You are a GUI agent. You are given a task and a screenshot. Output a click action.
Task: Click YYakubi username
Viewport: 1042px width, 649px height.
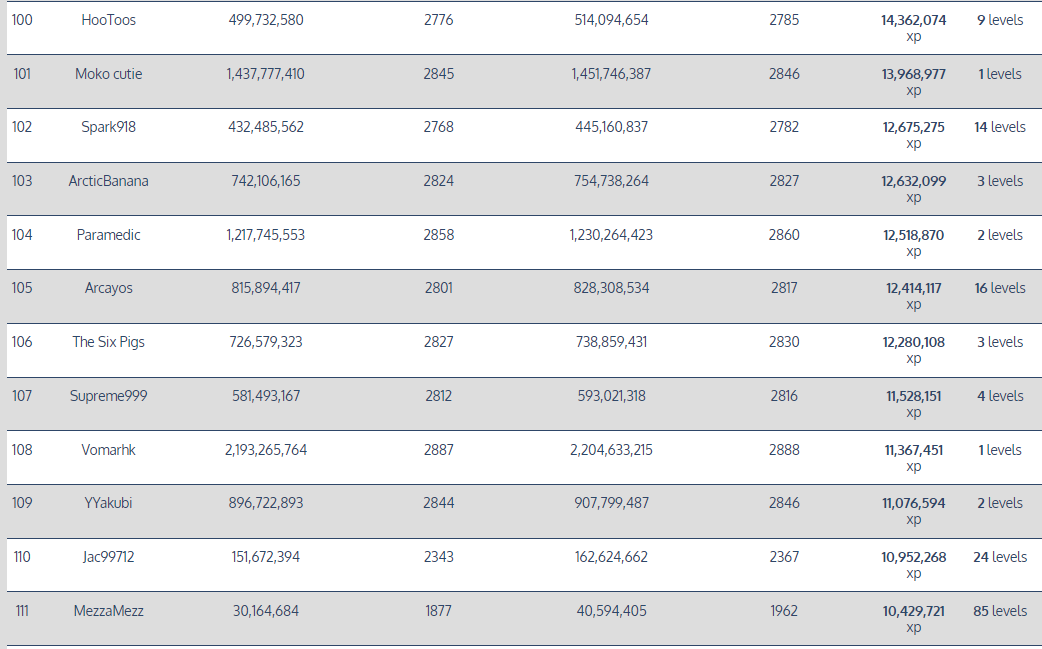click(108, 503)
